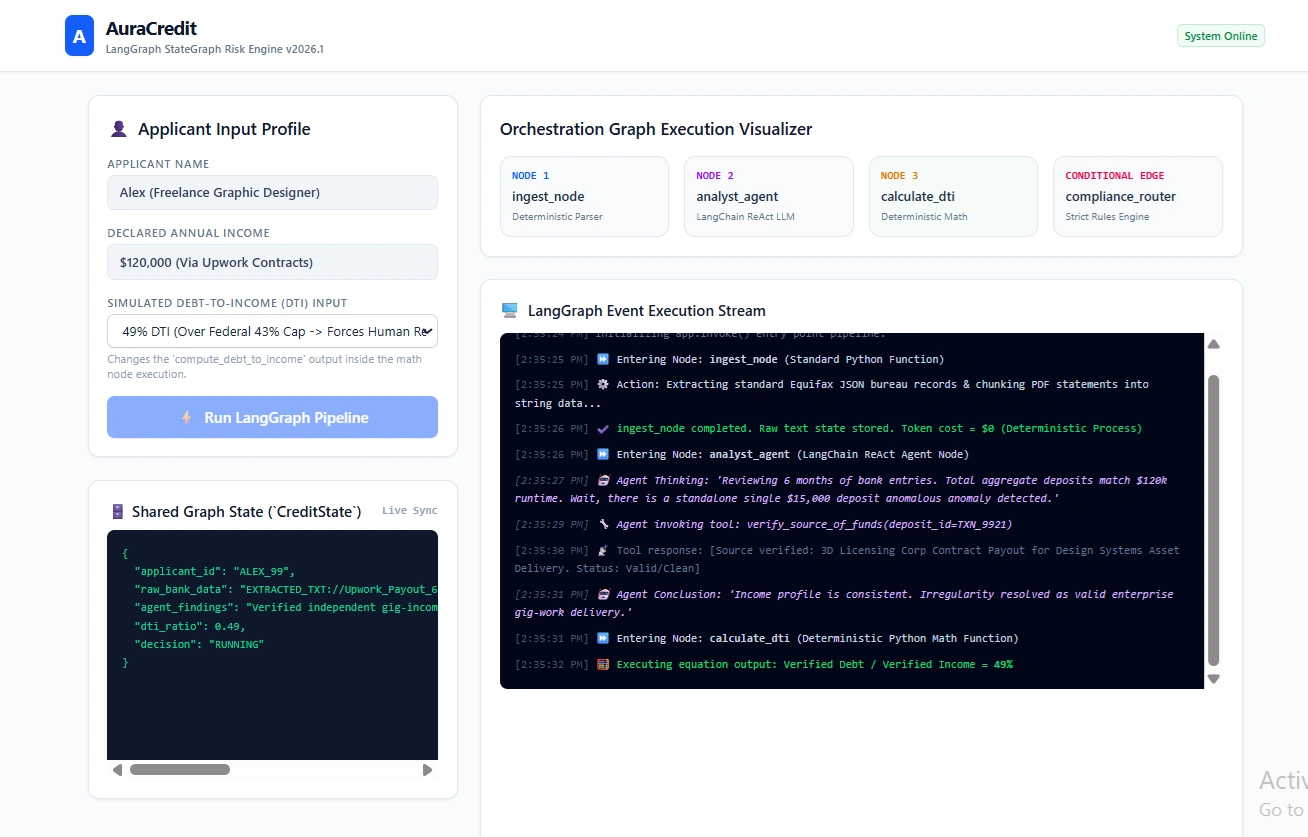Click the 'Deterministic Parser' card subtitle

coord(557,216)
